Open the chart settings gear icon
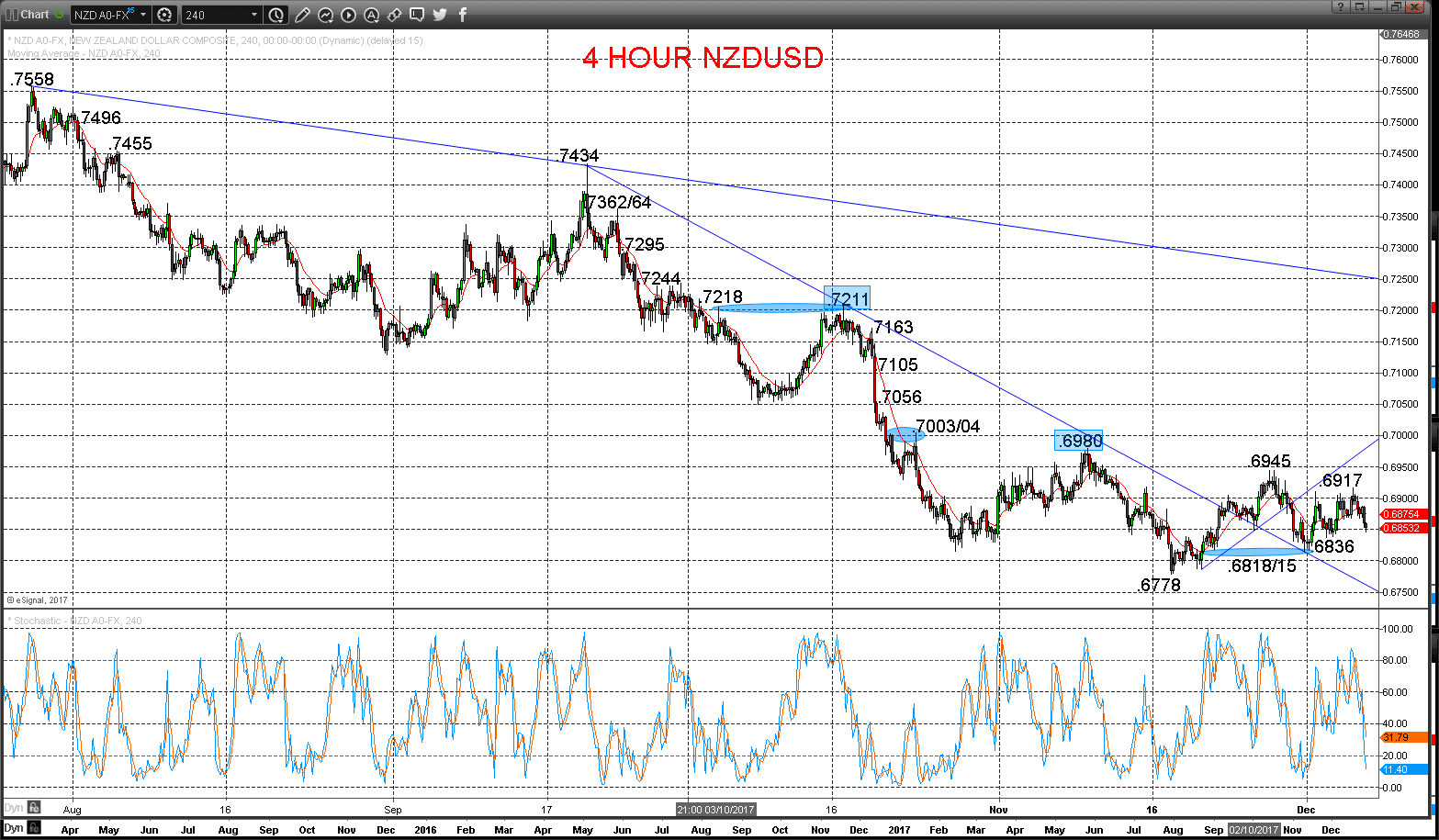The image size is (1439, 840). (165, 15)
